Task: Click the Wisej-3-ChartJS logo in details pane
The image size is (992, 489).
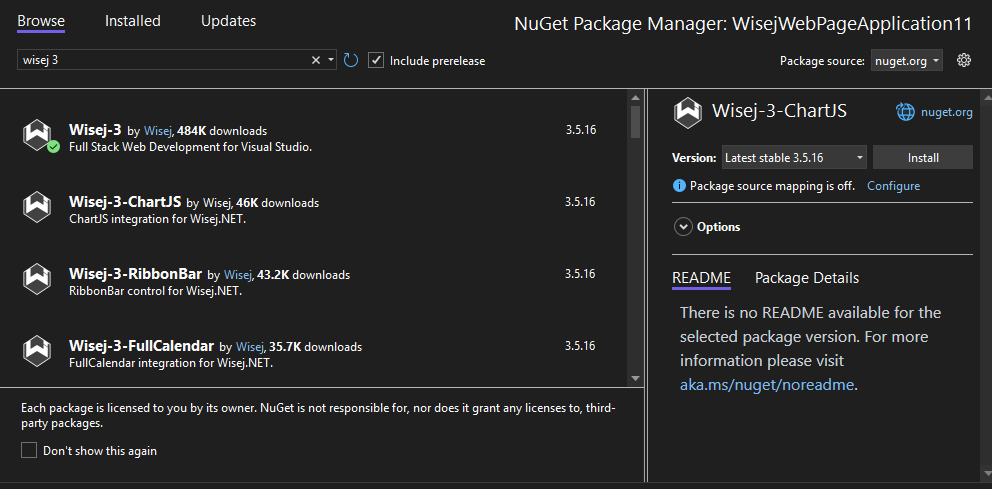Action: point(688,111)
